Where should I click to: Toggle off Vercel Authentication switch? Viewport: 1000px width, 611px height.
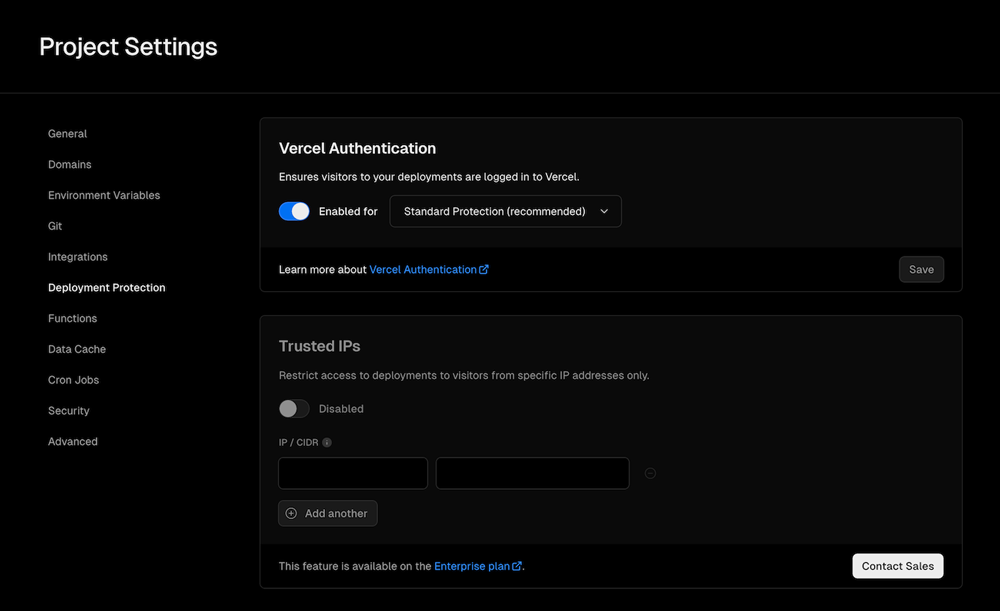tap(294, 211)
